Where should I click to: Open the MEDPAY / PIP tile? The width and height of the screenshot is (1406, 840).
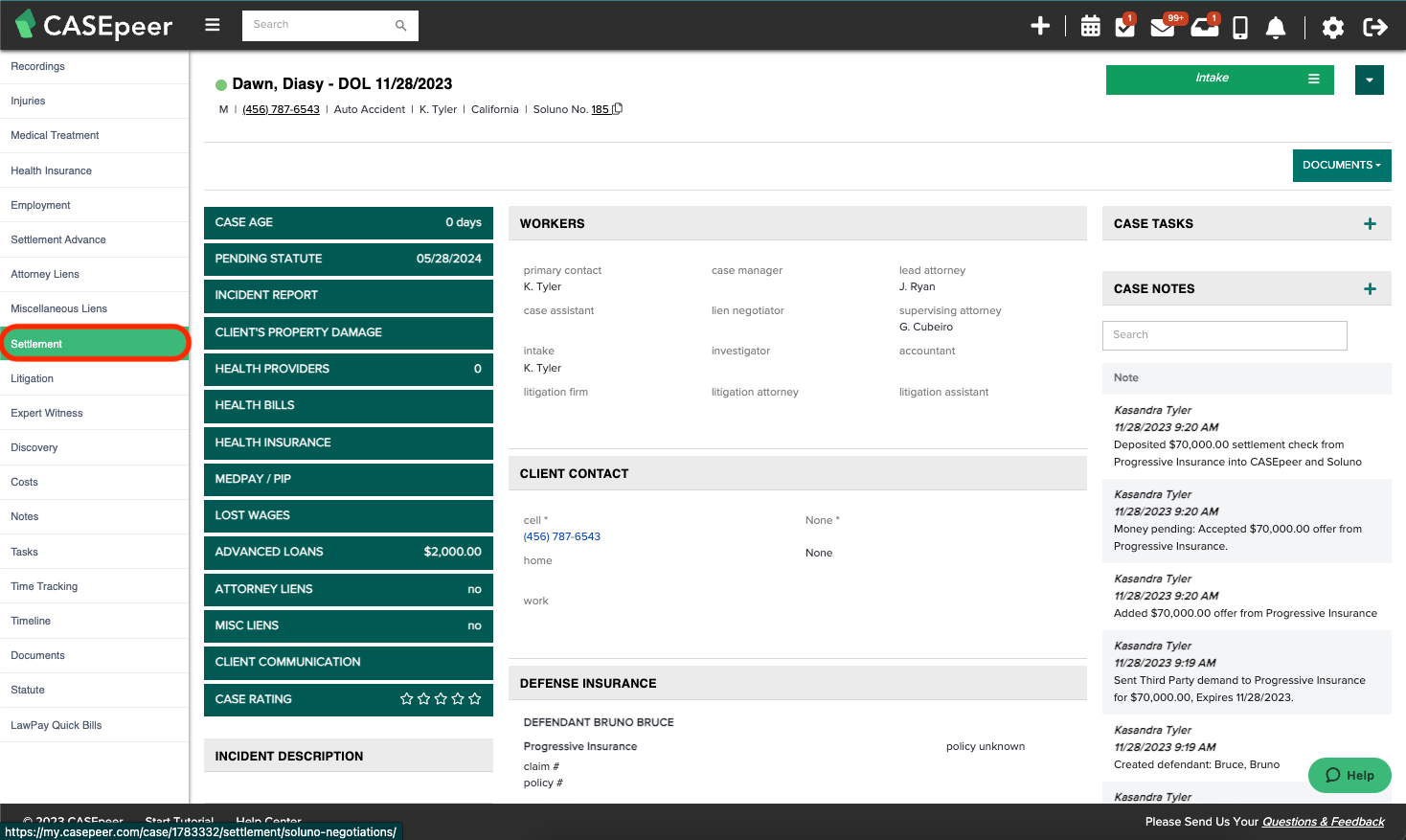[x=349, y=479]
